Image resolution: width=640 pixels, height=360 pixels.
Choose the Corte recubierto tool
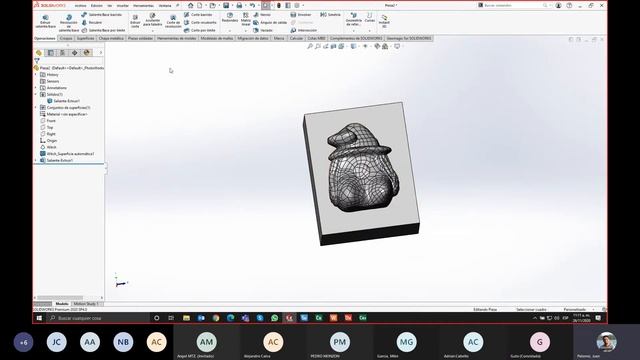point(200,22)
